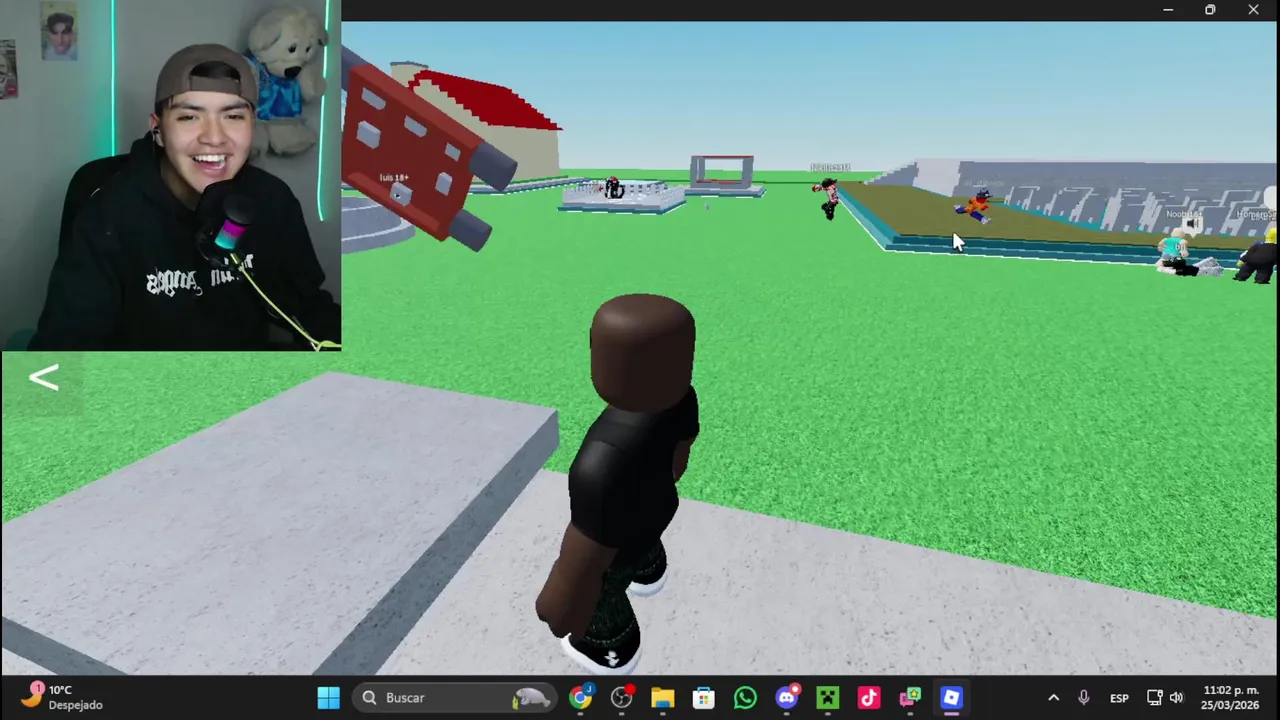
Task: Open network settings from the tray
Action: 1155,698
